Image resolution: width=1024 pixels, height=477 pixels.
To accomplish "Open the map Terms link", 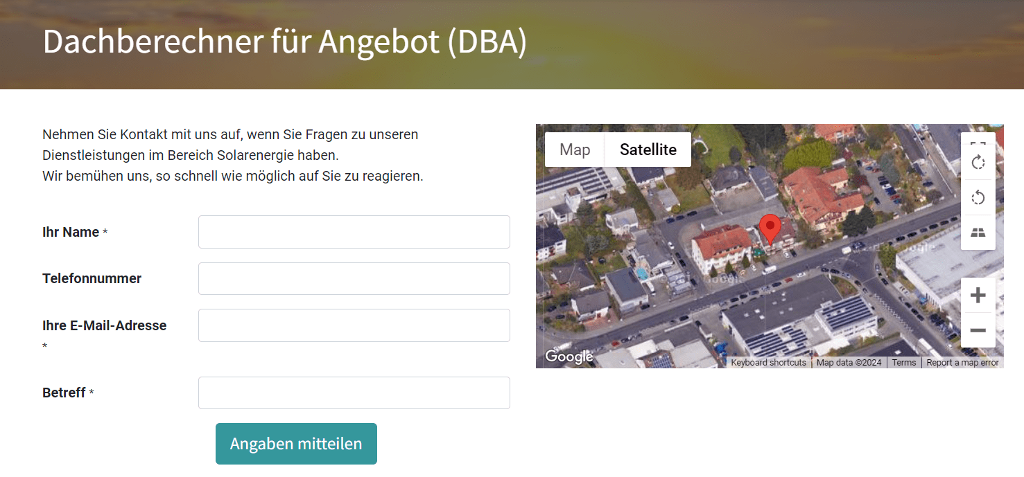I will (x=904, y=363).
